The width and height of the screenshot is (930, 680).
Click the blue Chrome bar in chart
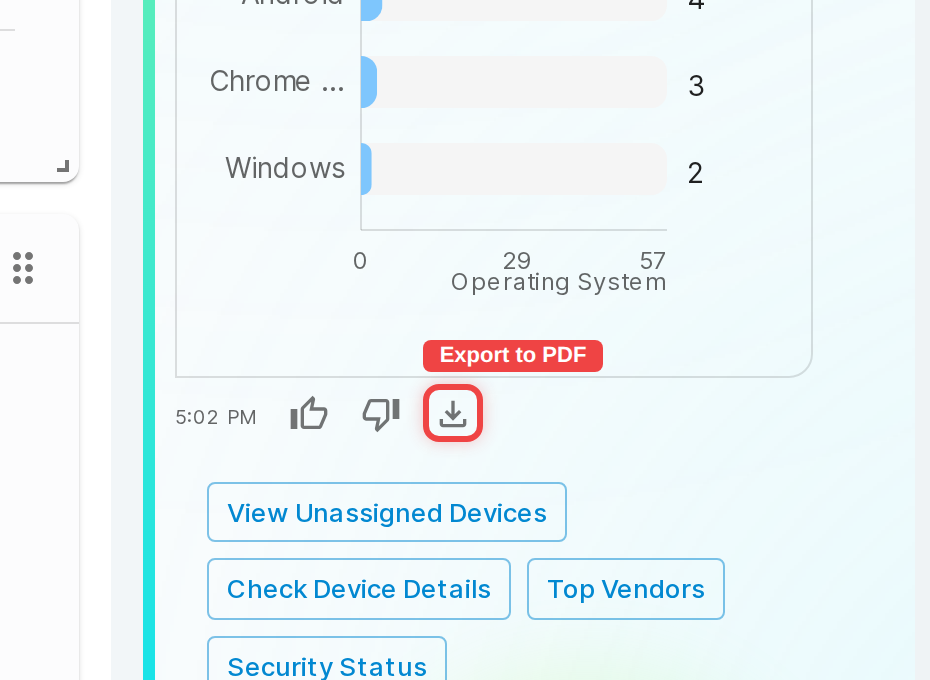368,82
